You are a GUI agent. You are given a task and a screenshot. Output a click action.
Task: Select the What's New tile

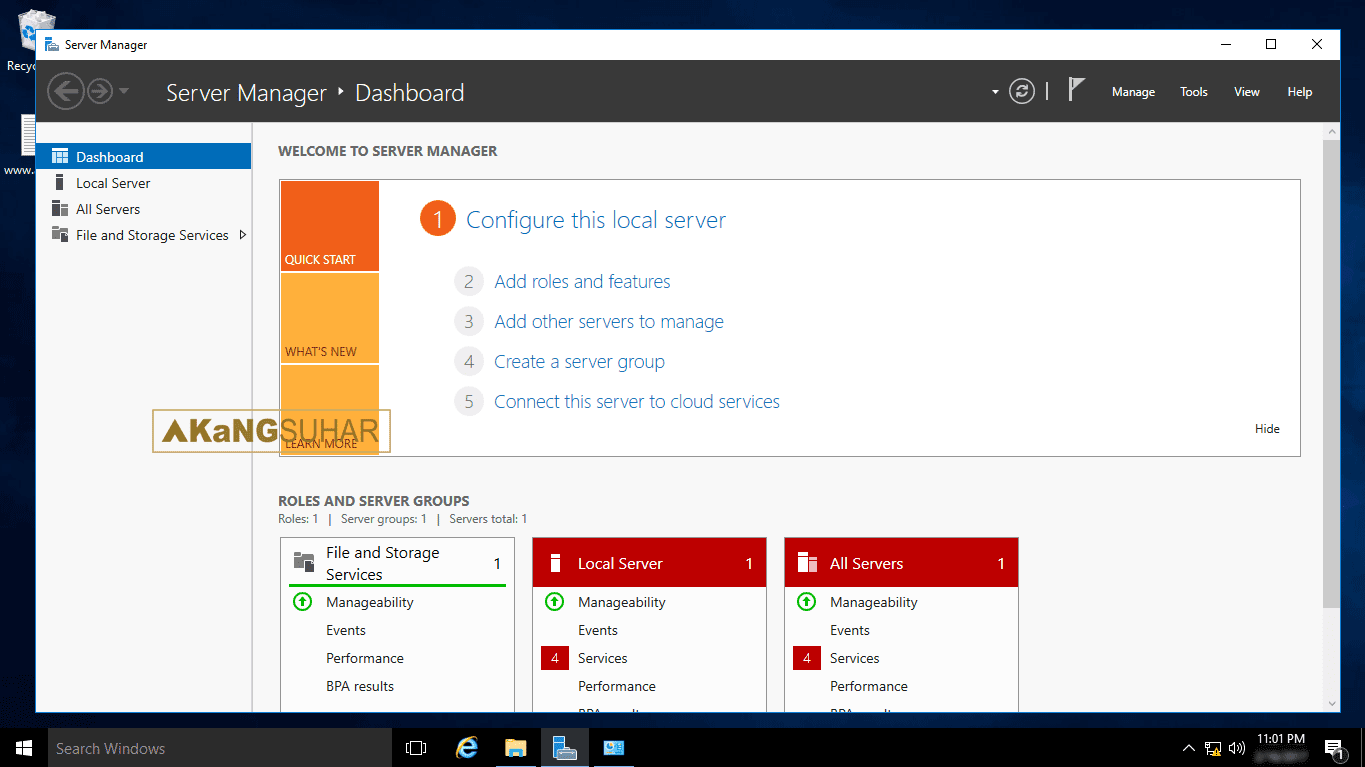330,318
